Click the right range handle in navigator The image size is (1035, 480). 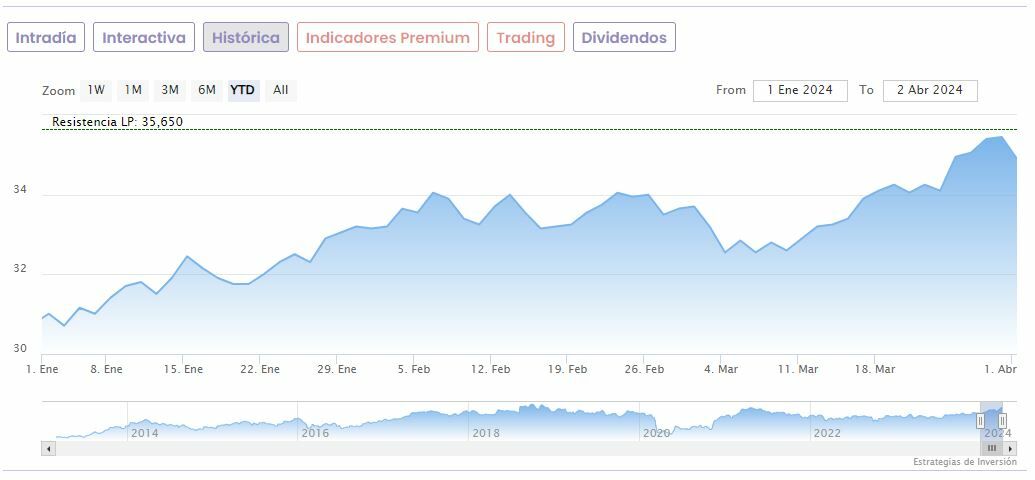click(x=1002, y=421)
